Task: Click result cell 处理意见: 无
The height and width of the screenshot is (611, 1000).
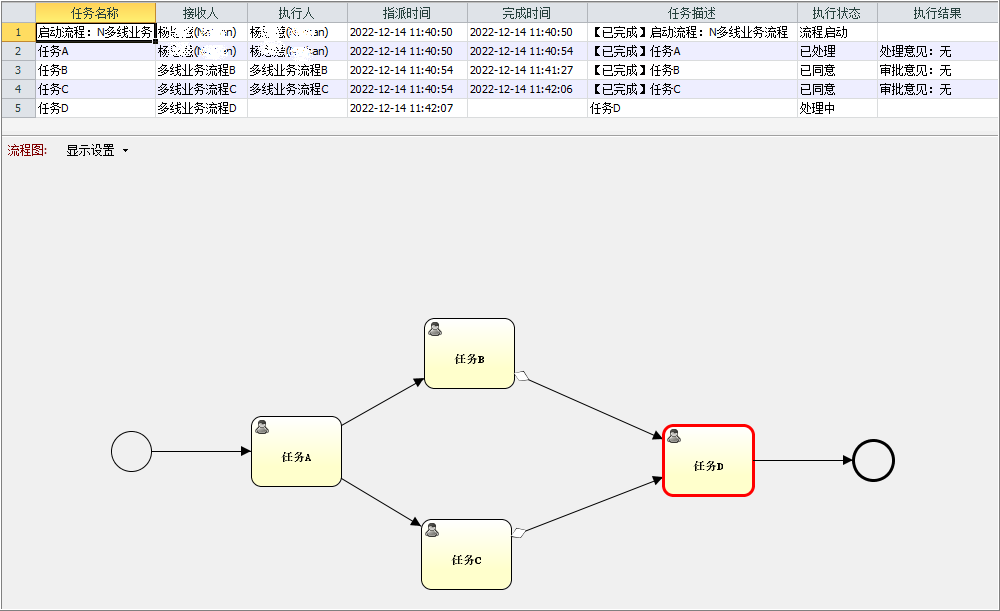Action: (938, 51)
